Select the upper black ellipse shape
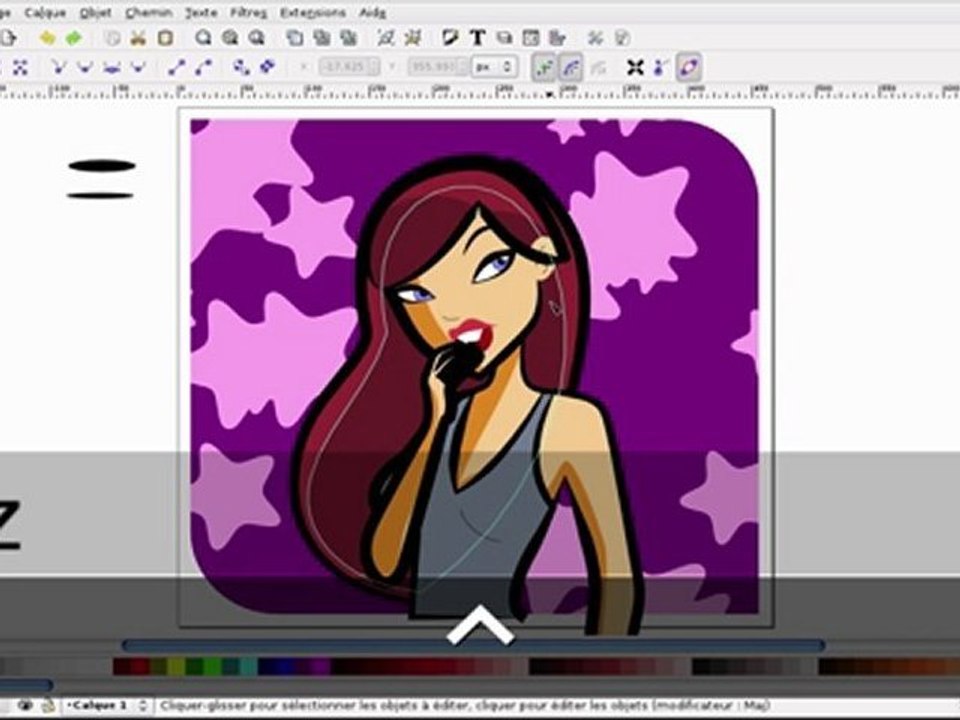The width and height of the screenshot is (960, 720). pyautogui.click(x=102, y=166)
